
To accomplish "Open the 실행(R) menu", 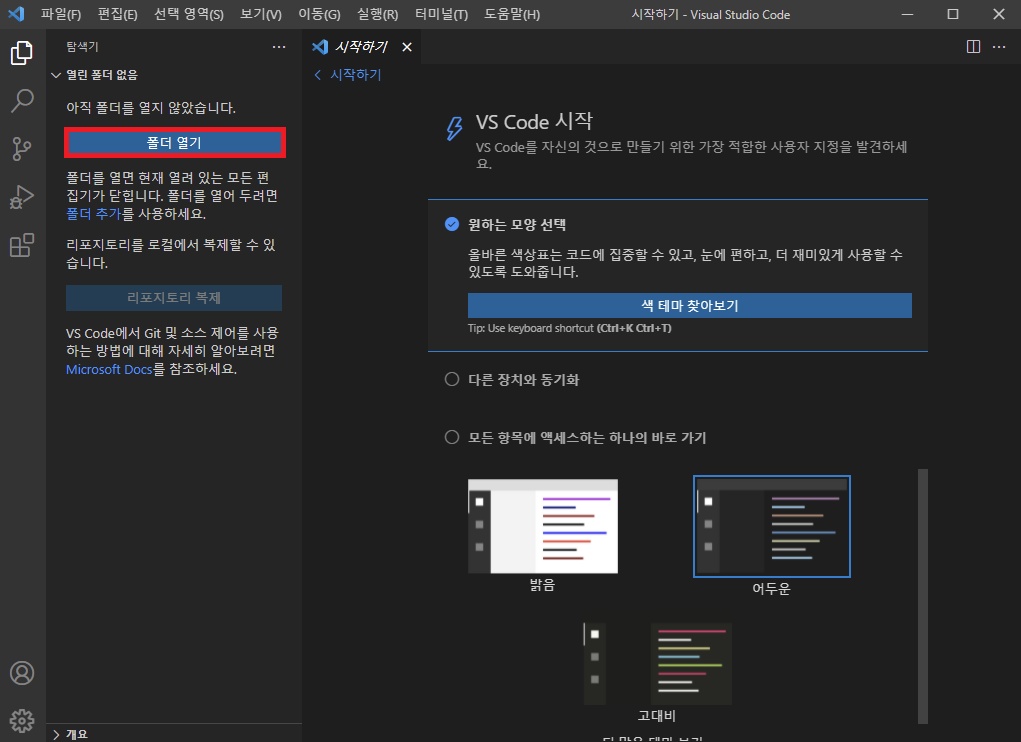I will (378, 14).
